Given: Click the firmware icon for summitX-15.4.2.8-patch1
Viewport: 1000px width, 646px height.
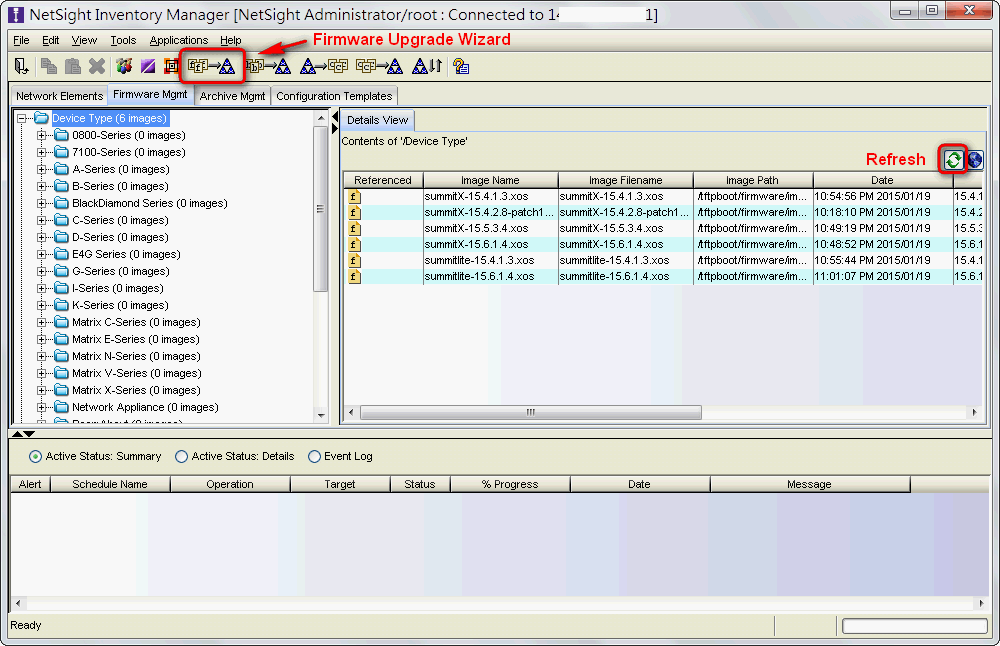Looking at the screenshot, I should pyautogui.click(x=355, y=212).
